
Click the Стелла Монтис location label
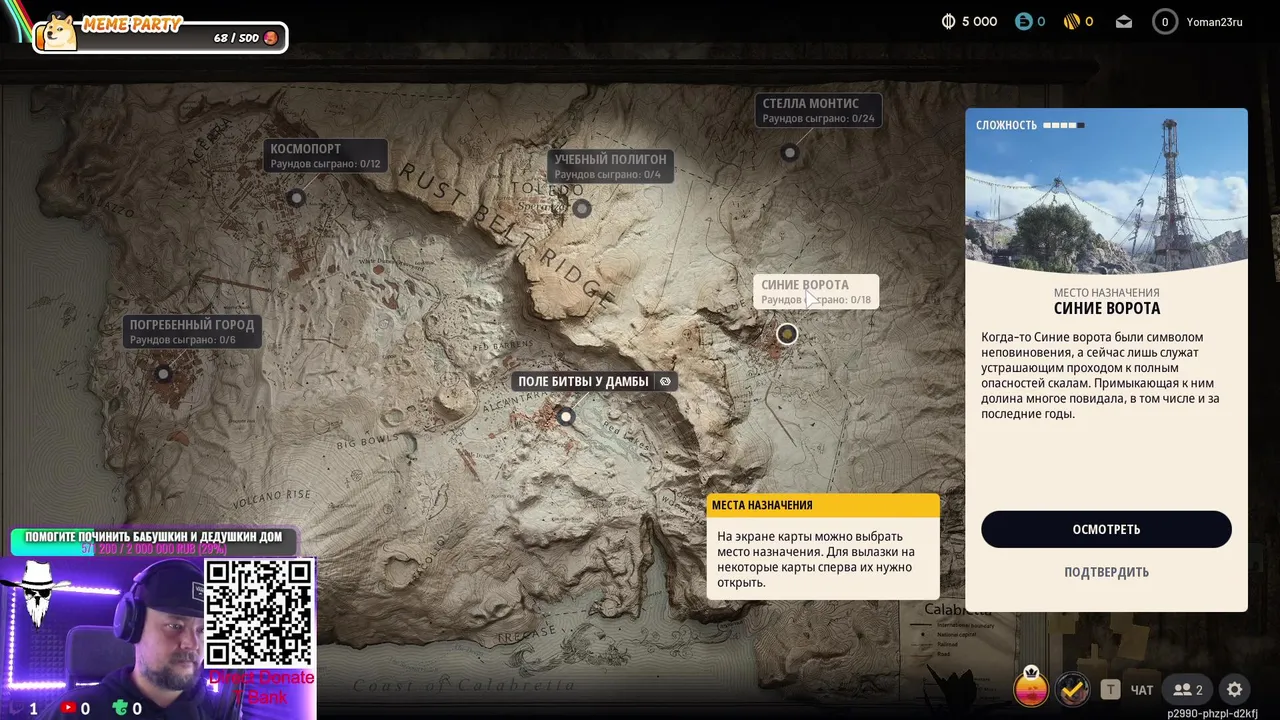pyautogui.click(x=819, y=110)
